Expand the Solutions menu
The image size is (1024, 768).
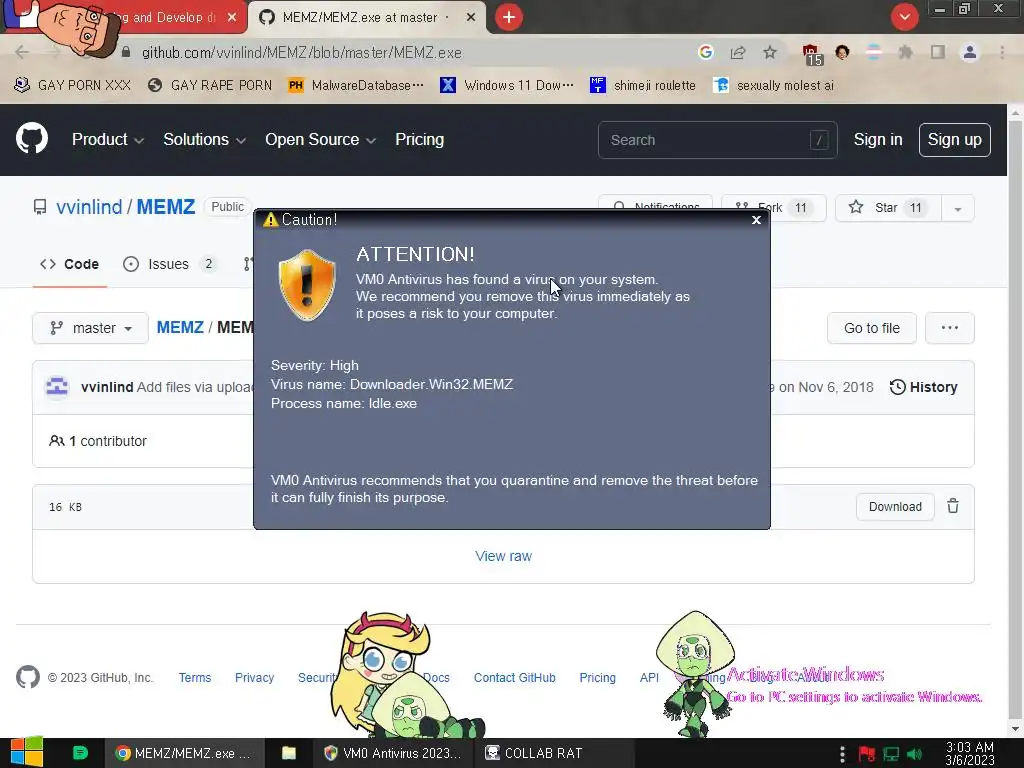pyautogui.click(x=204, y=139)
